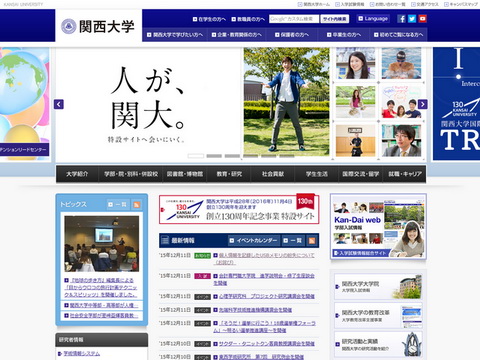Open the 社会貢献 main menu
The width and height of the screenshot is (480, 360).
pos(273,174)
